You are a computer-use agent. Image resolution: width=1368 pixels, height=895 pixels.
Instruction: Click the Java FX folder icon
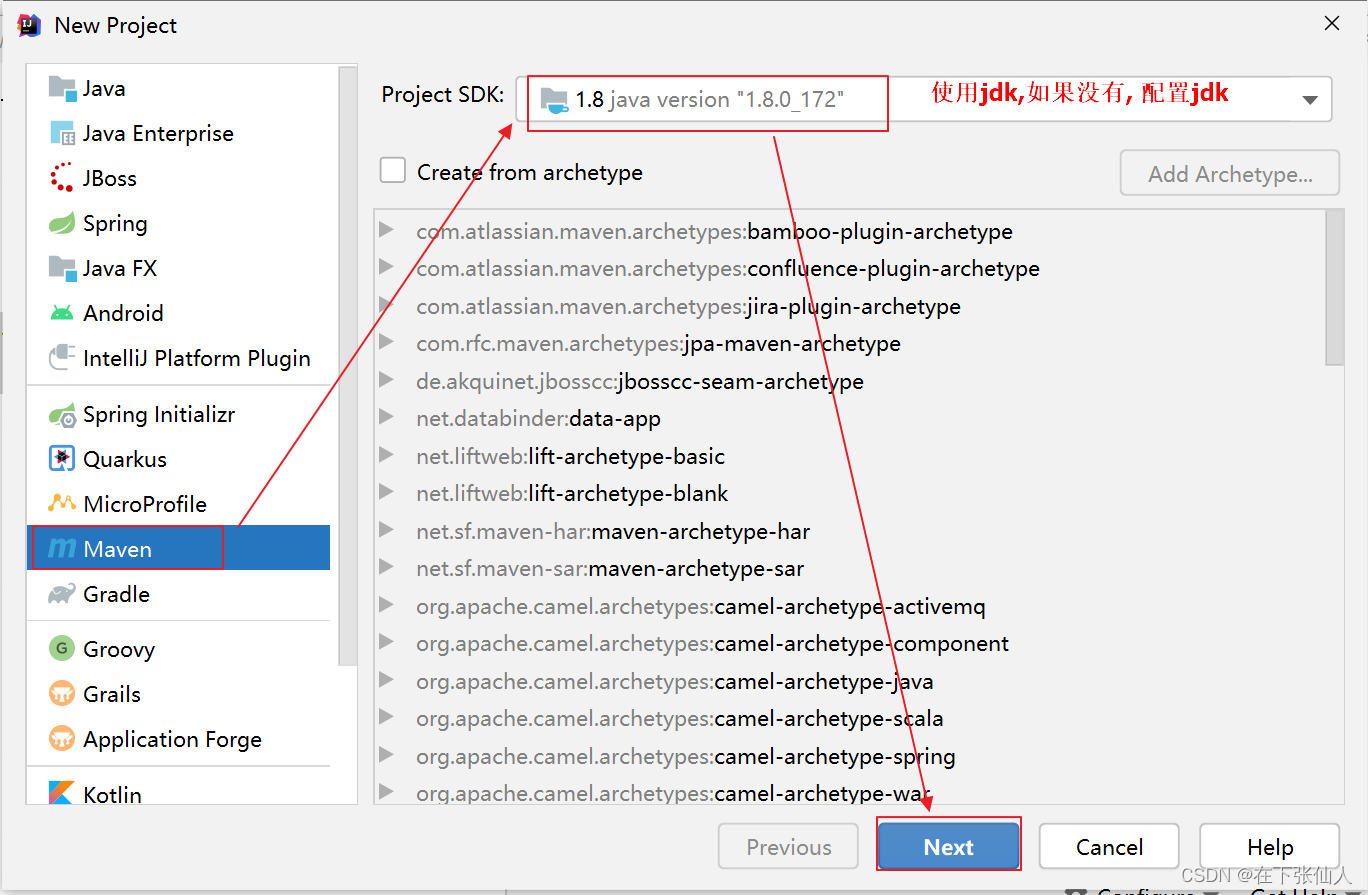(x=62, y=268)
